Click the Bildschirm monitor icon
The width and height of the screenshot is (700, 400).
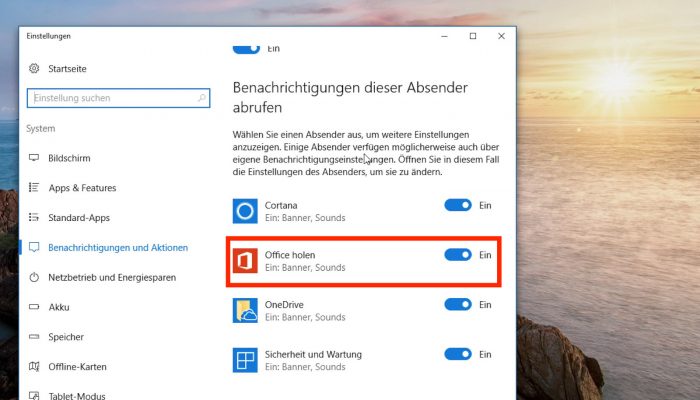(x=34, y=158)
